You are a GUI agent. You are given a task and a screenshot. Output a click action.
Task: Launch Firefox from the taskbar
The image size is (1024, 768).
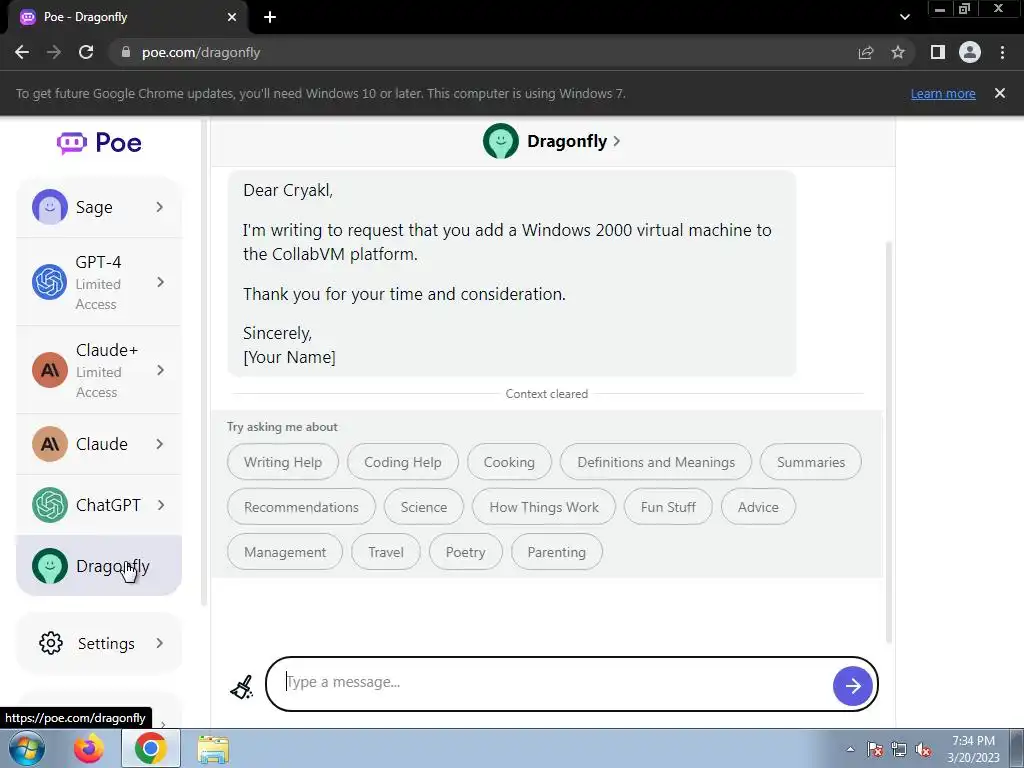89,748
